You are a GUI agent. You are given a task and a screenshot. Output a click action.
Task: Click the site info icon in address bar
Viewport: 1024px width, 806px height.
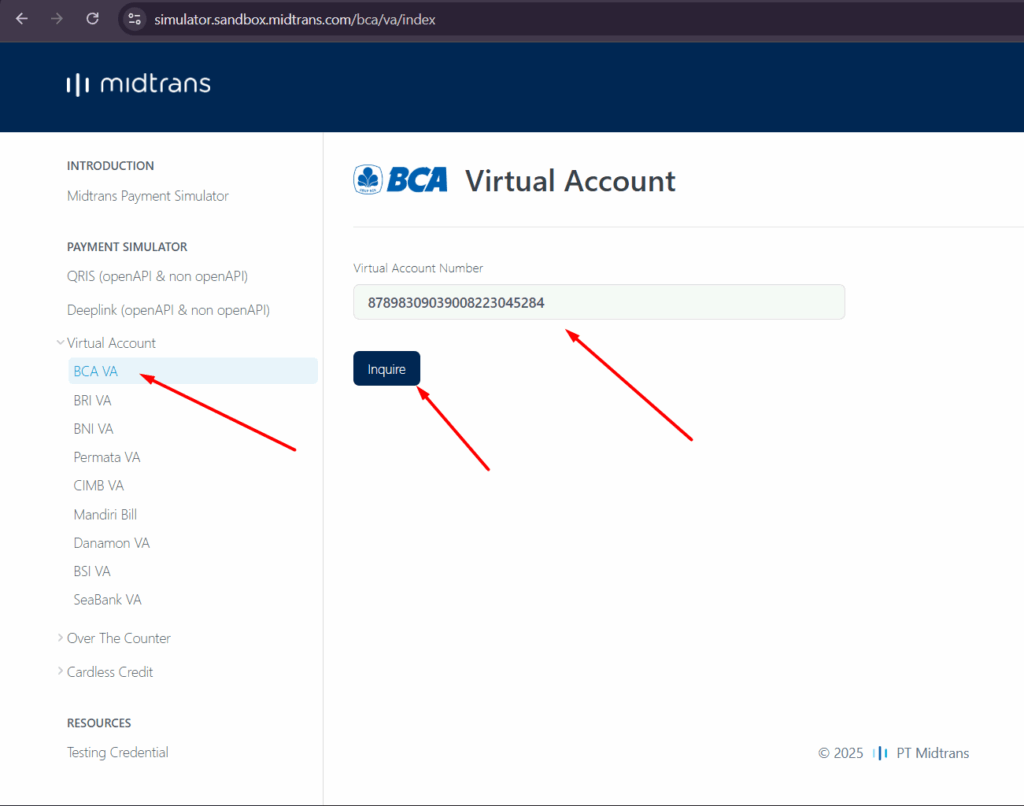click(135, 19)
